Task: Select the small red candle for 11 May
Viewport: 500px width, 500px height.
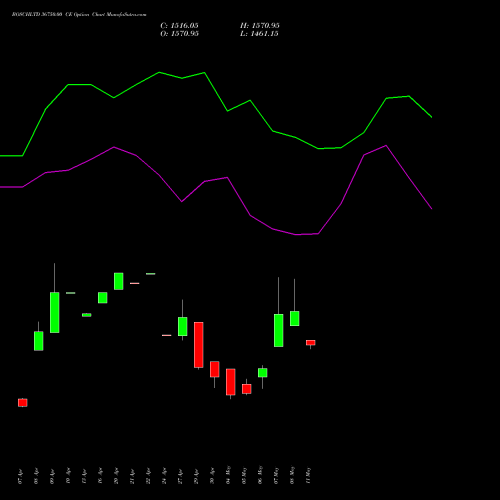Action: pyautogui.click(x=311, y=343)
